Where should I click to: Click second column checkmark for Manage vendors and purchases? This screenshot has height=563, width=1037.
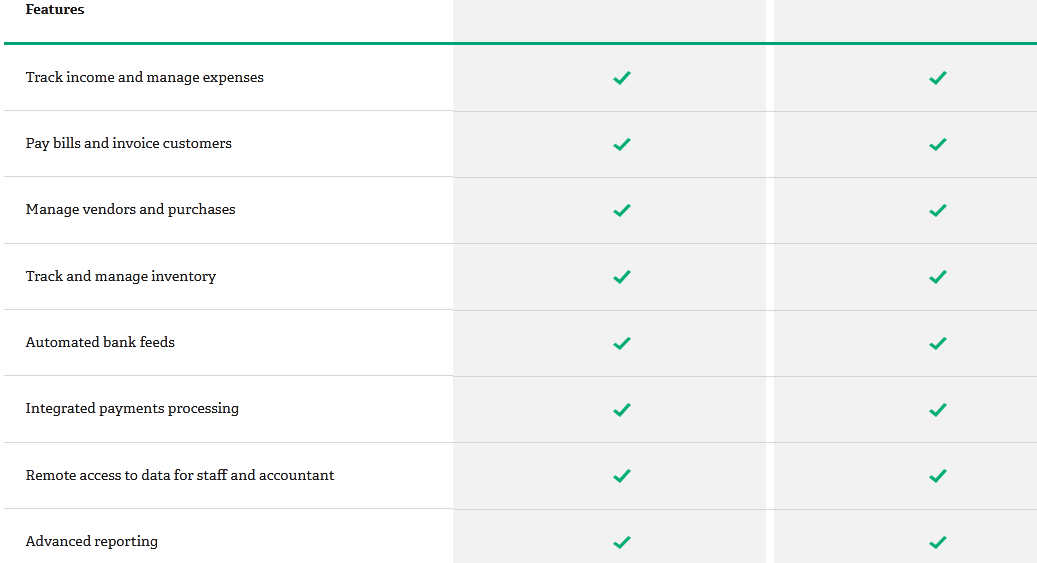pyautogui.click(x=938, y=210)
